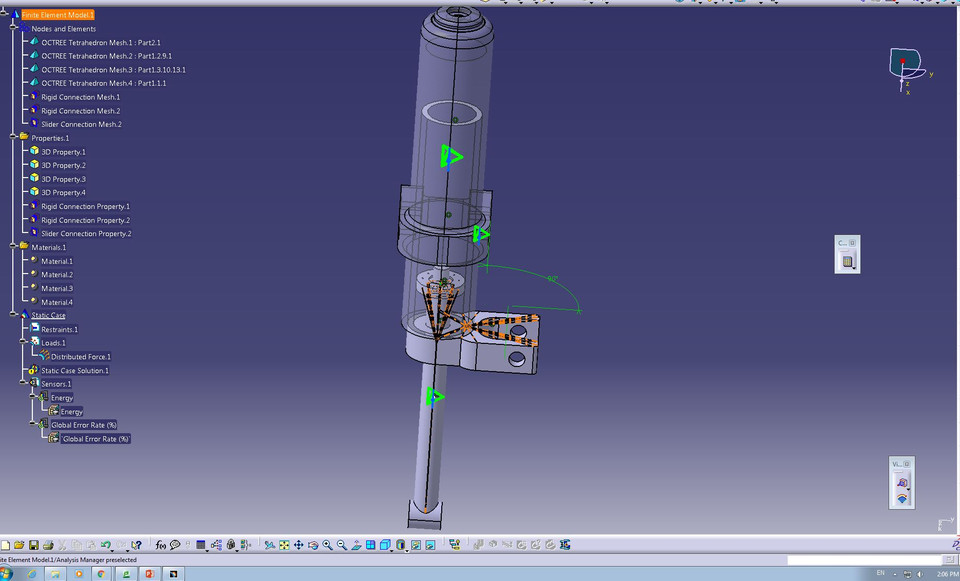
Task: Toggle Swap Visible Space
Action: (430, 544)
